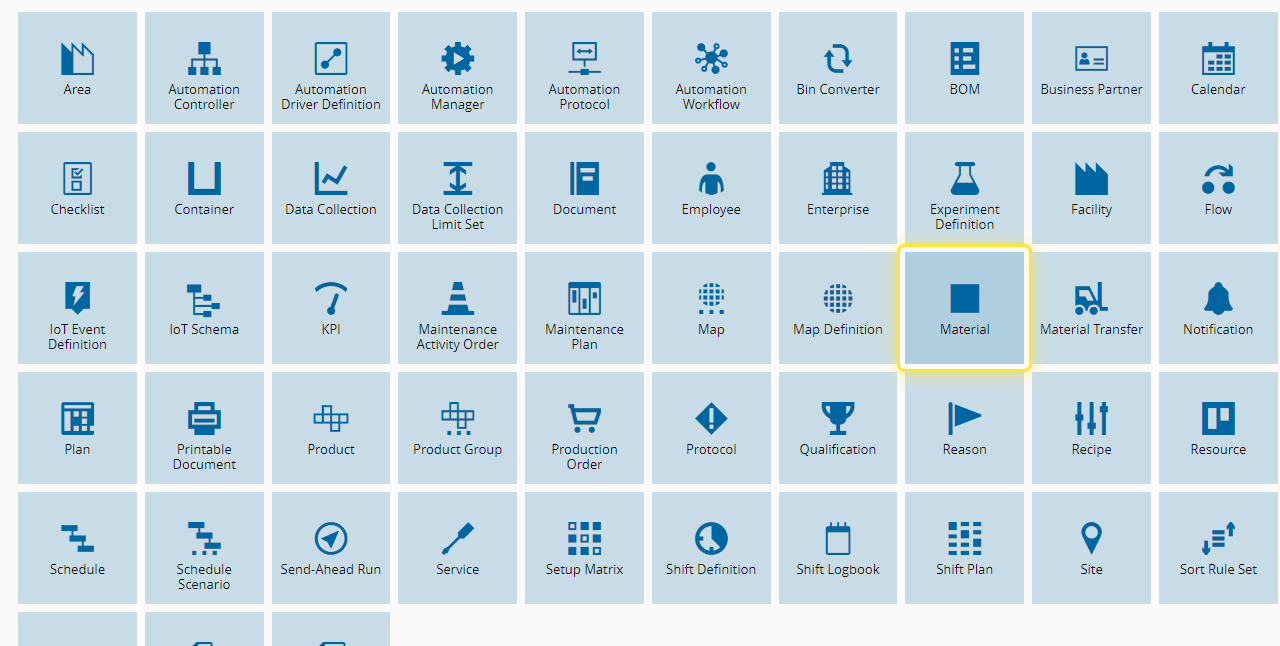Viewport: 1280px width, 646px height.
Task: Open the Employee tile
Action: pyautogui.click(x=711, y=188)
